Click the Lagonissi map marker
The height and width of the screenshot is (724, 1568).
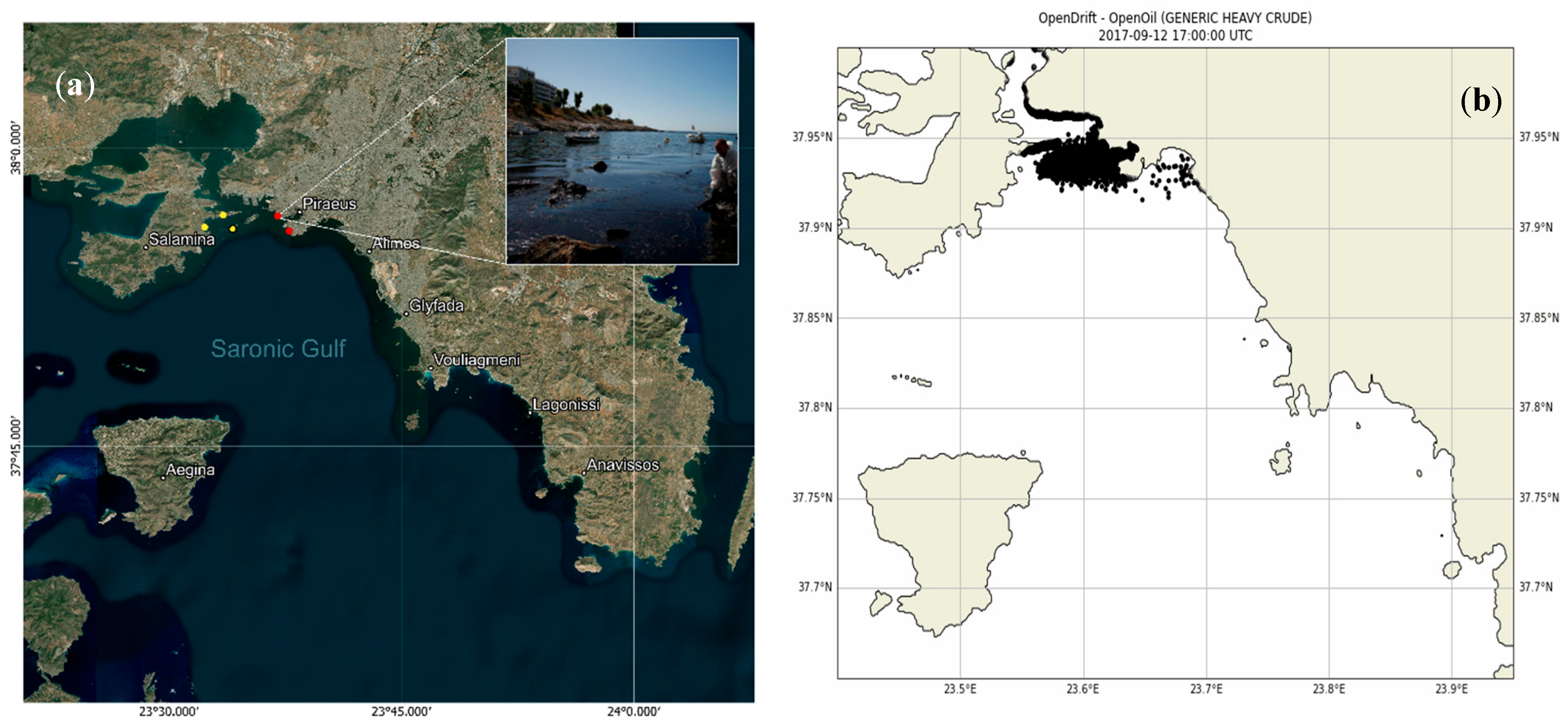tap(530, 413)
